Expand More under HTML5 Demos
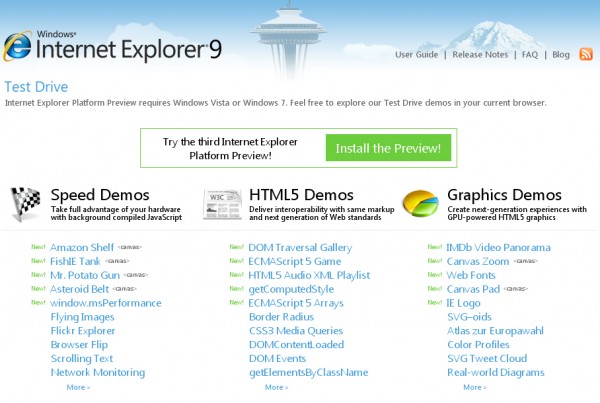The image size is (600, 403). pos(277,387)
